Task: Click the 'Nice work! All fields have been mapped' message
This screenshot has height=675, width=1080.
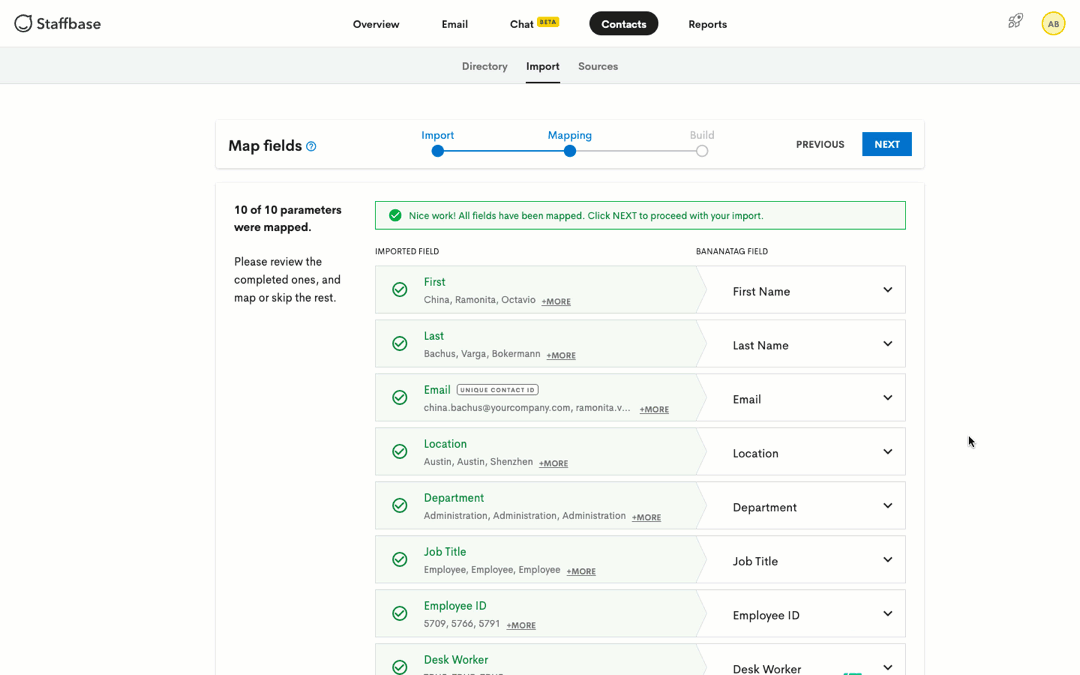Action: click(x=586, y=216)
